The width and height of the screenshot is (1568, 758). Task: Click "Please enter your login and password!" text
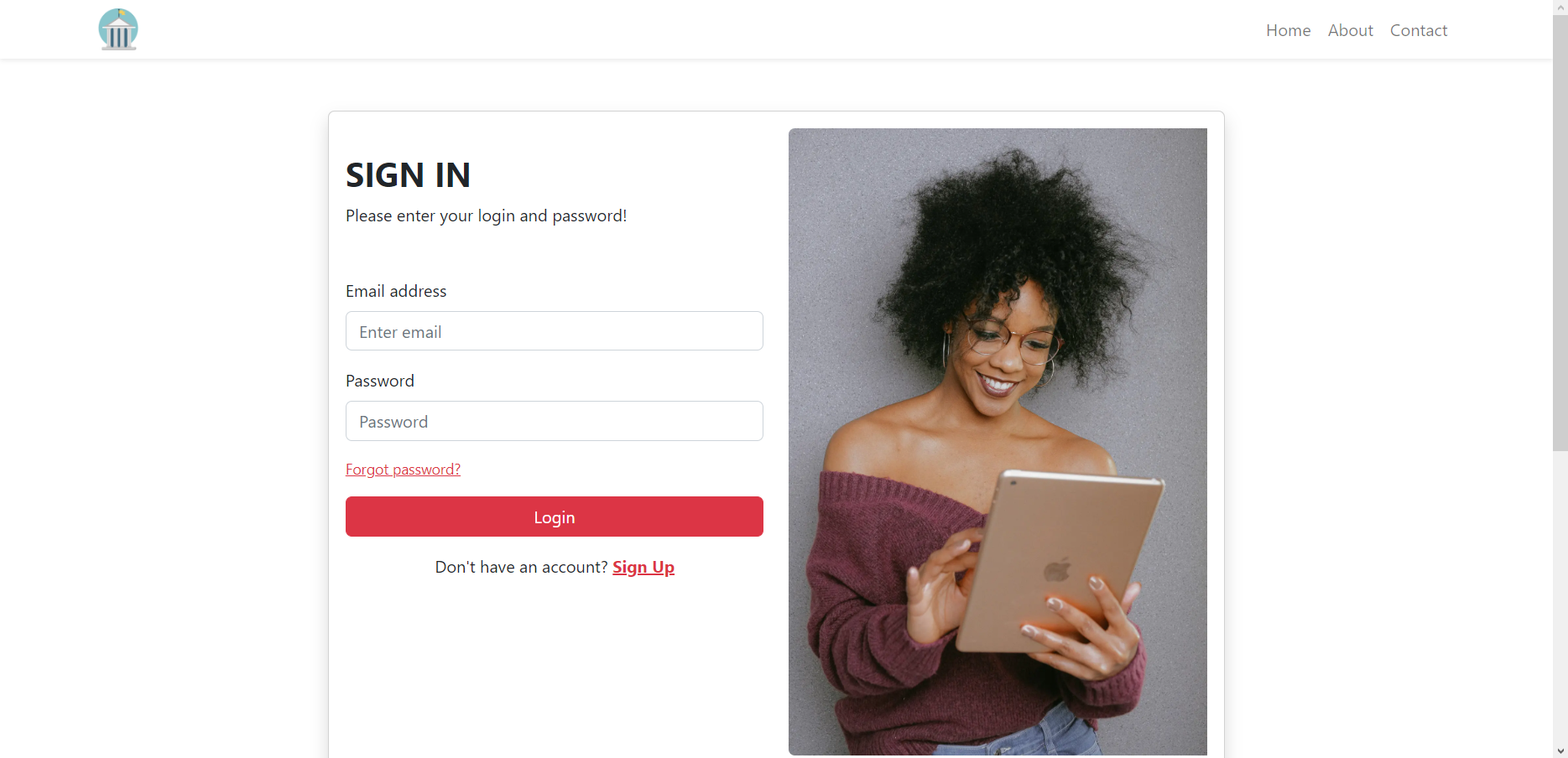click(486, 215)
